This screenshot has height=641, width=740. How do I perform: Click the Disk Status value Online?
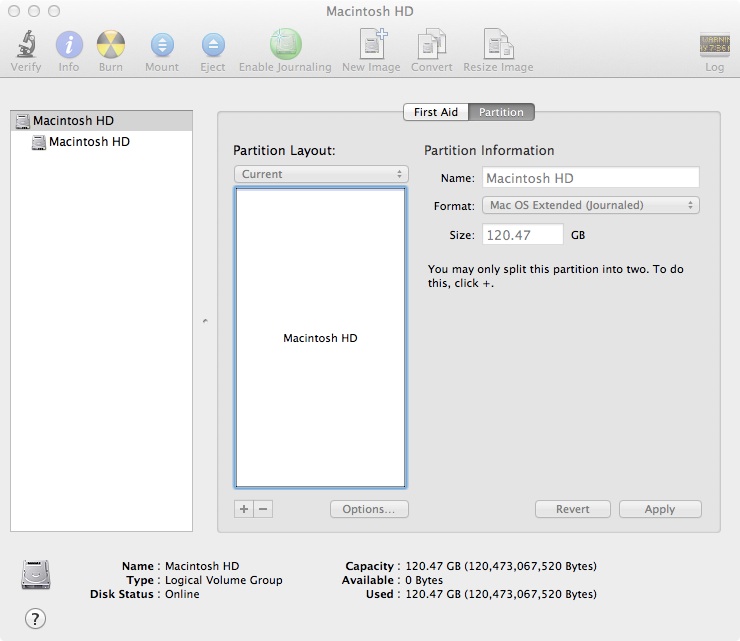pyautogui.click(x=182, y=594)
